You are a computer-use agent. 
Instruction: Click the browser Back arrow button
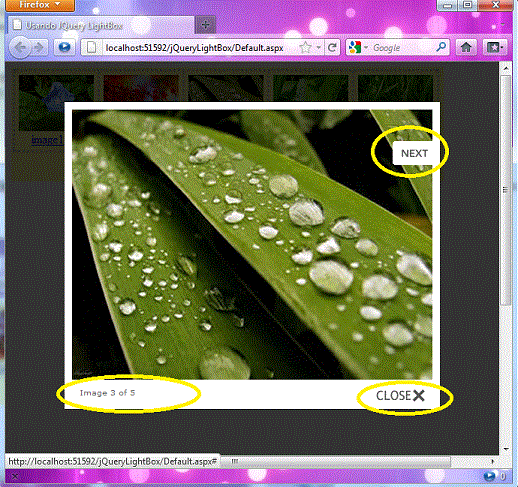pos(20,48)
